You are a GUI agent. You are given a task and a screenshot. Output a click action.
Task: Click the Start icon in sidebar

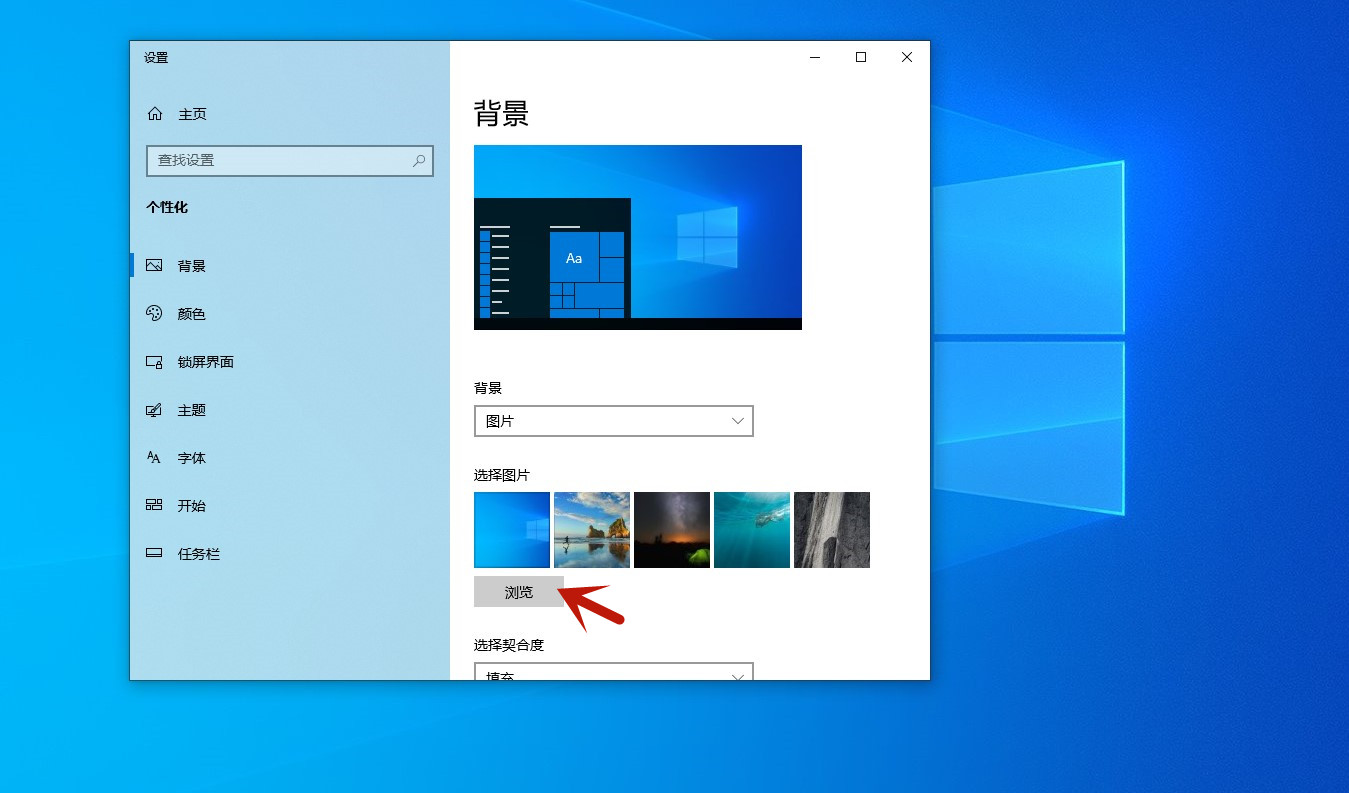point(154,506)
